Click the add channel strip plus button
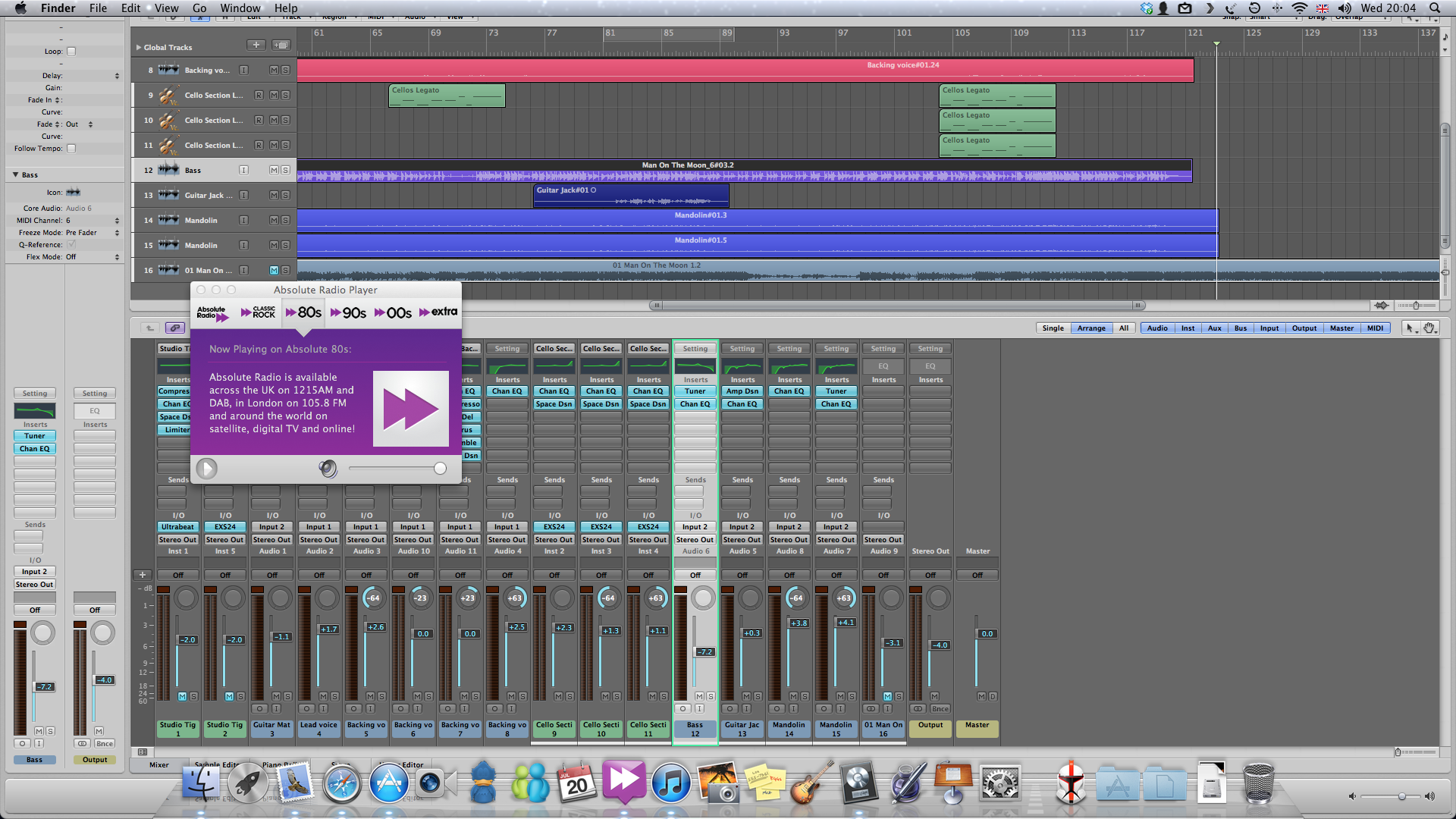 (x=142, y=575)
